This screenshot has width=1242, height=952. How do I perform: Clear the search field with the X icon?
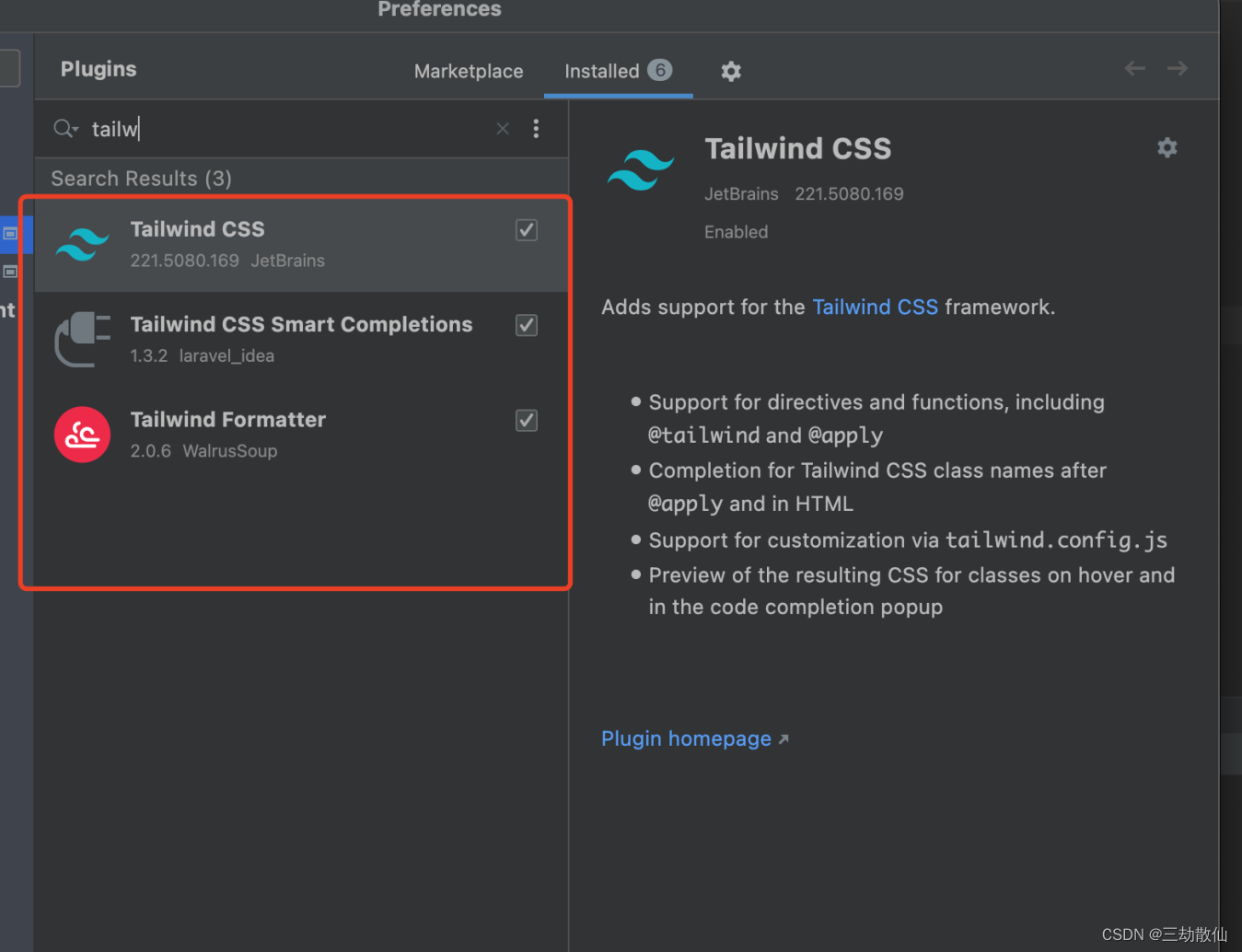pyautogui.click(x=502, y=128)
